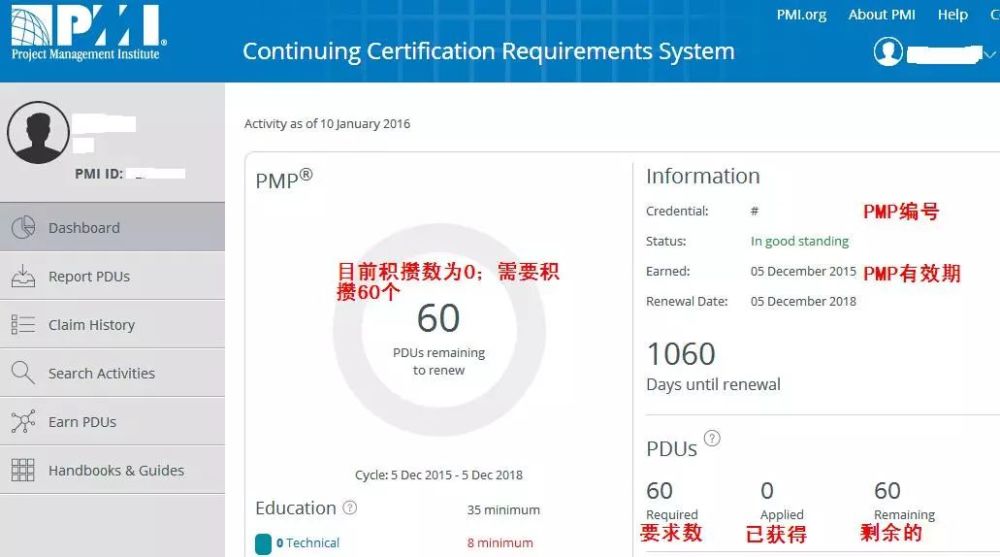Click the profile silhouette picture in sidebar
Viewport: 1000px width, 557px height.
coord(38,133)
